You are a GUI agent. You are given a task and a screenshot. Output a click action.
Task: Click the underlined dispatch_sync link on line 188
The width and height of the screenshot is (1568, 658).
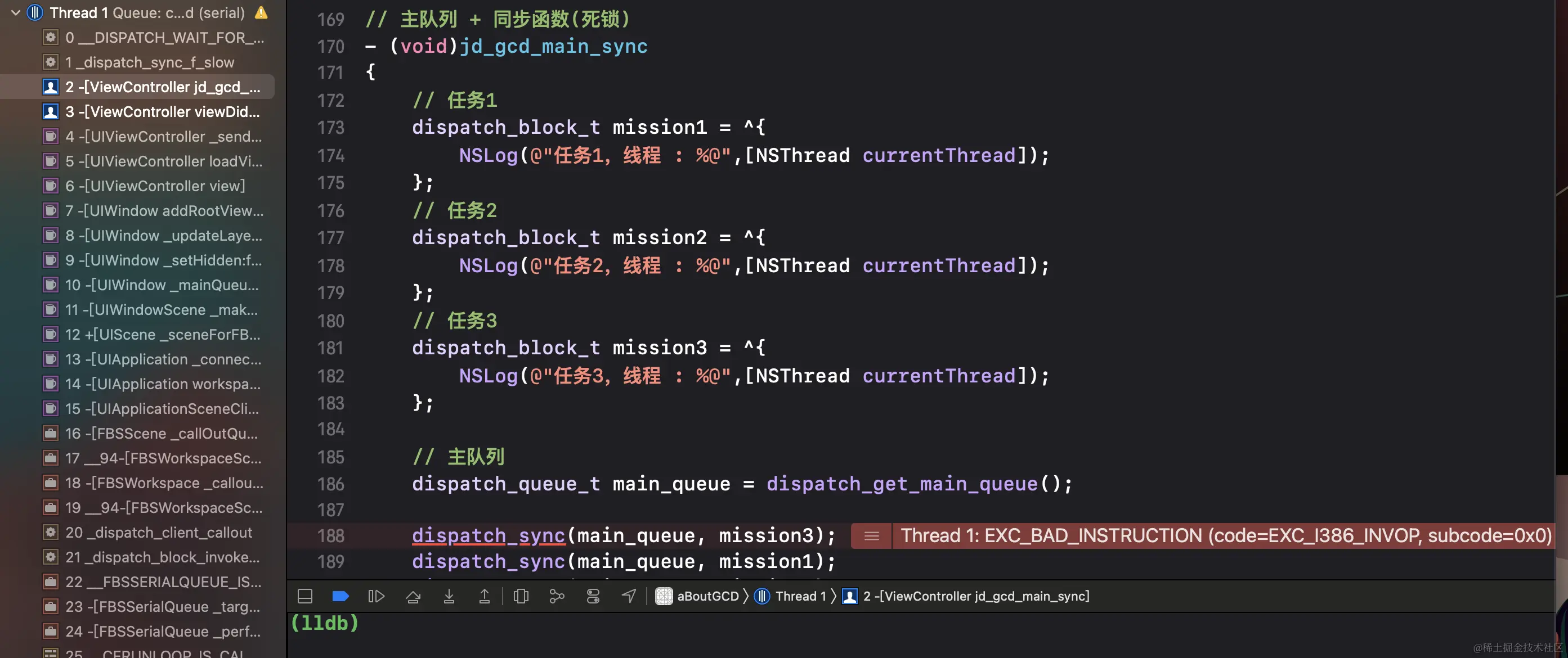pos(488,536)
